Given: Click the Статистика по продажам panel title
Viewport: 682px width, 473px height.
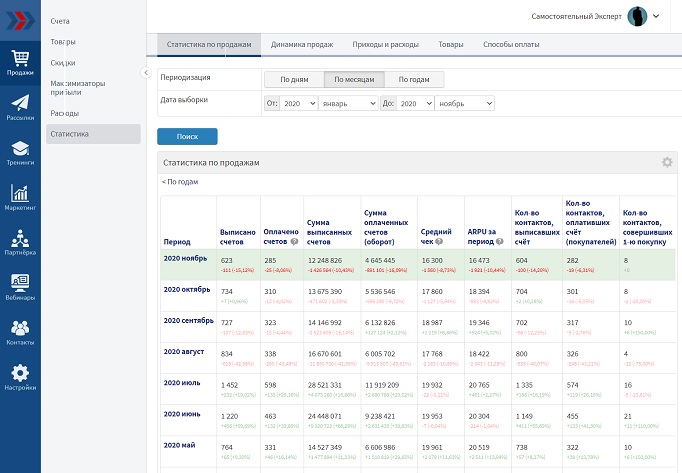Looking at the screenshot, I should (211, 163).
